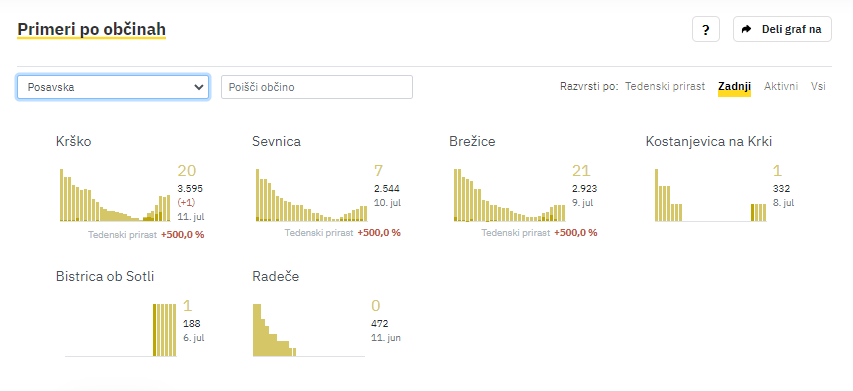Click the Radeče case chart
Image resolution: width=853 pixels, height=391 pixels.
(308, 330)
